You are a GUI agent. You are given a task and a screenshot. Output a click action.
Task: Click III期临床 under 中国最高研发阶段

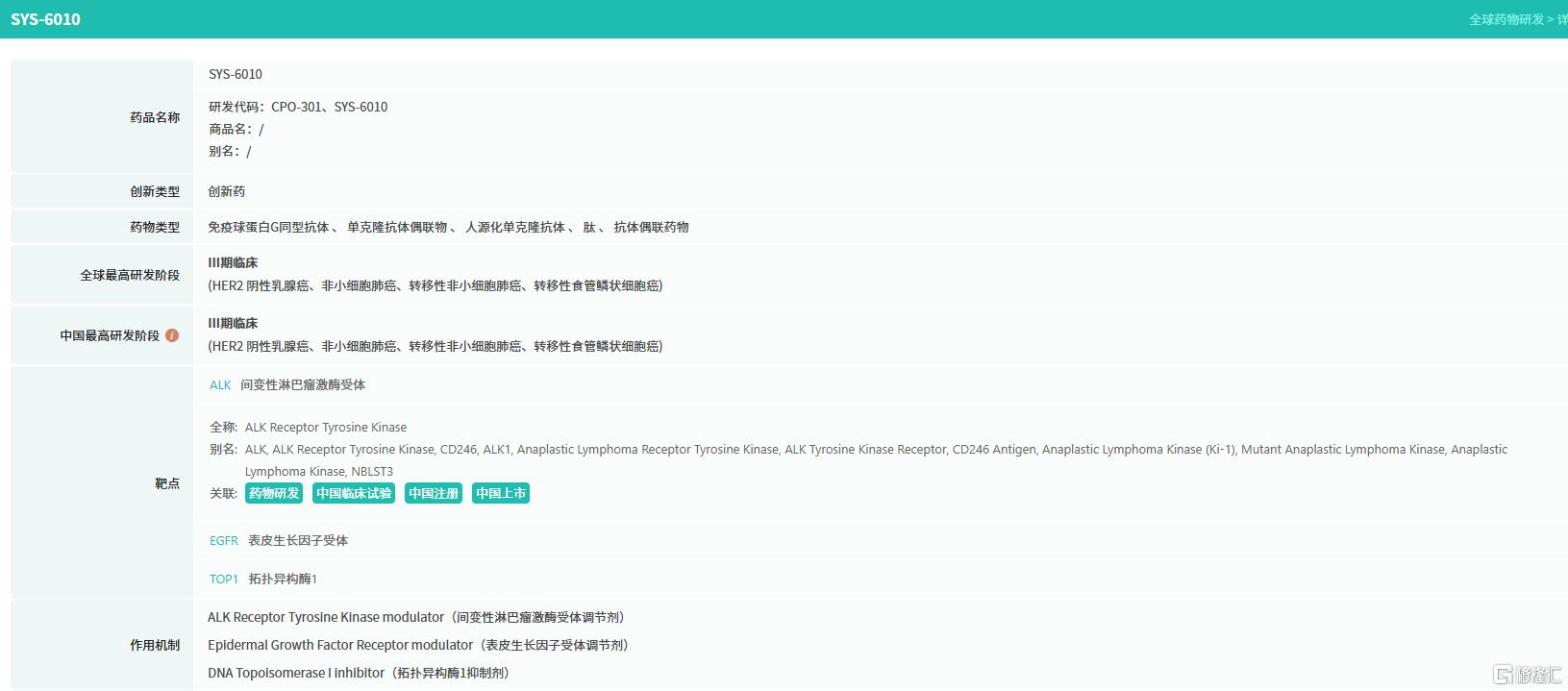pyautogui.click(x=233, y=323)
